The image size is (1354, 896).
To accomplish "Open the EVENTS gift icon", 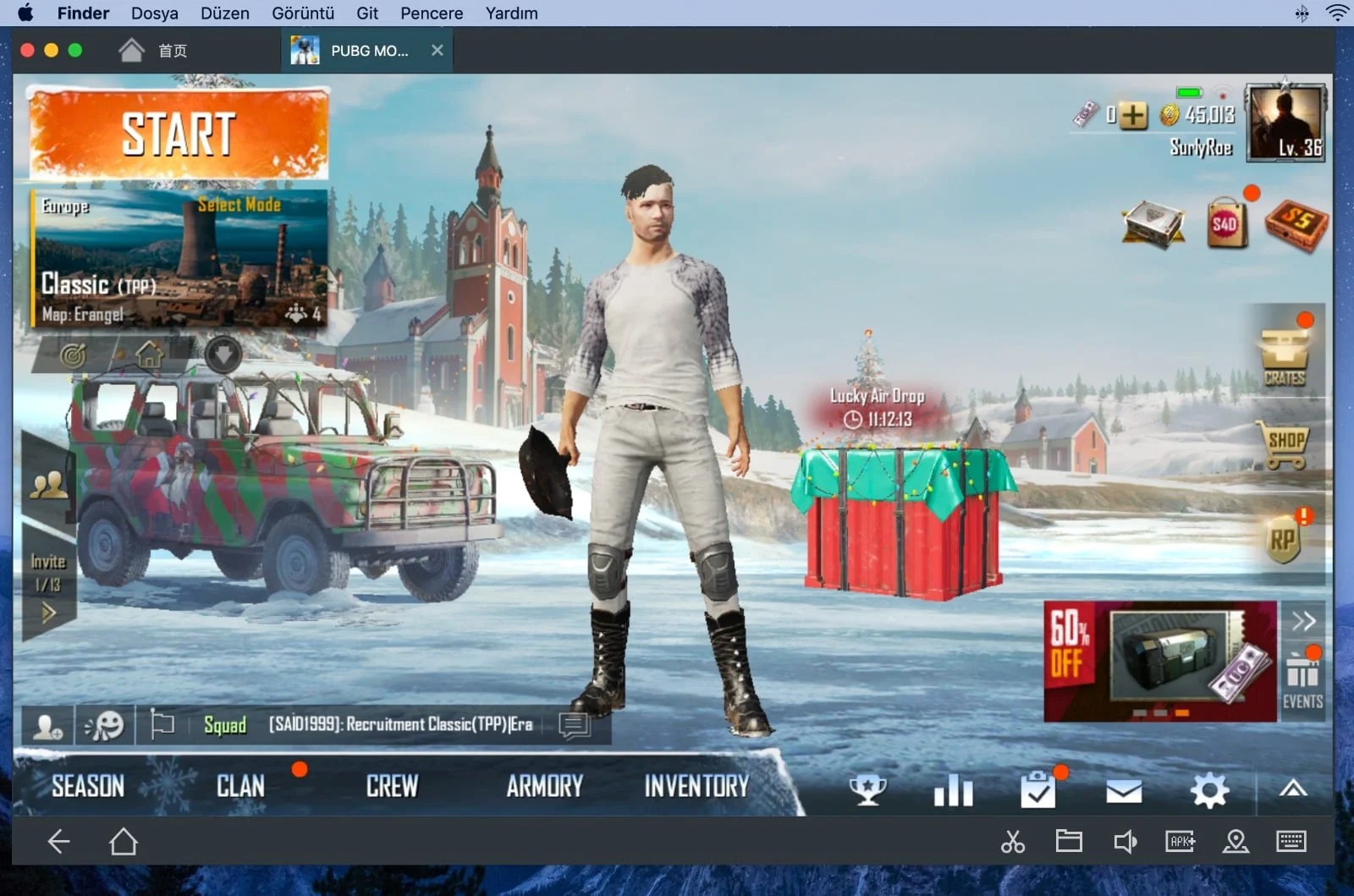I will (1302, 679).
